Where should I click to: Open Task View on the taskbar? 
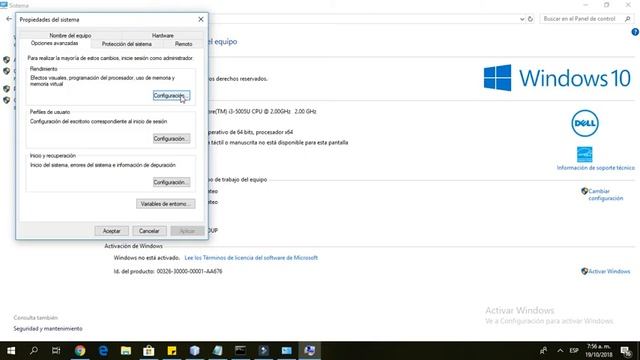pos(56,351)
